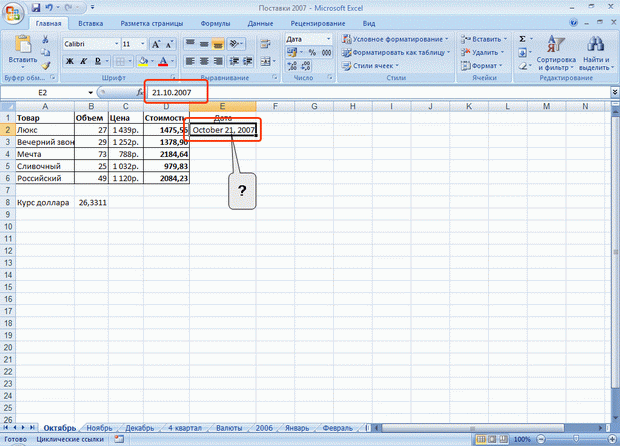
Task: Click the format painter brush icon
Action: [46, 66]
